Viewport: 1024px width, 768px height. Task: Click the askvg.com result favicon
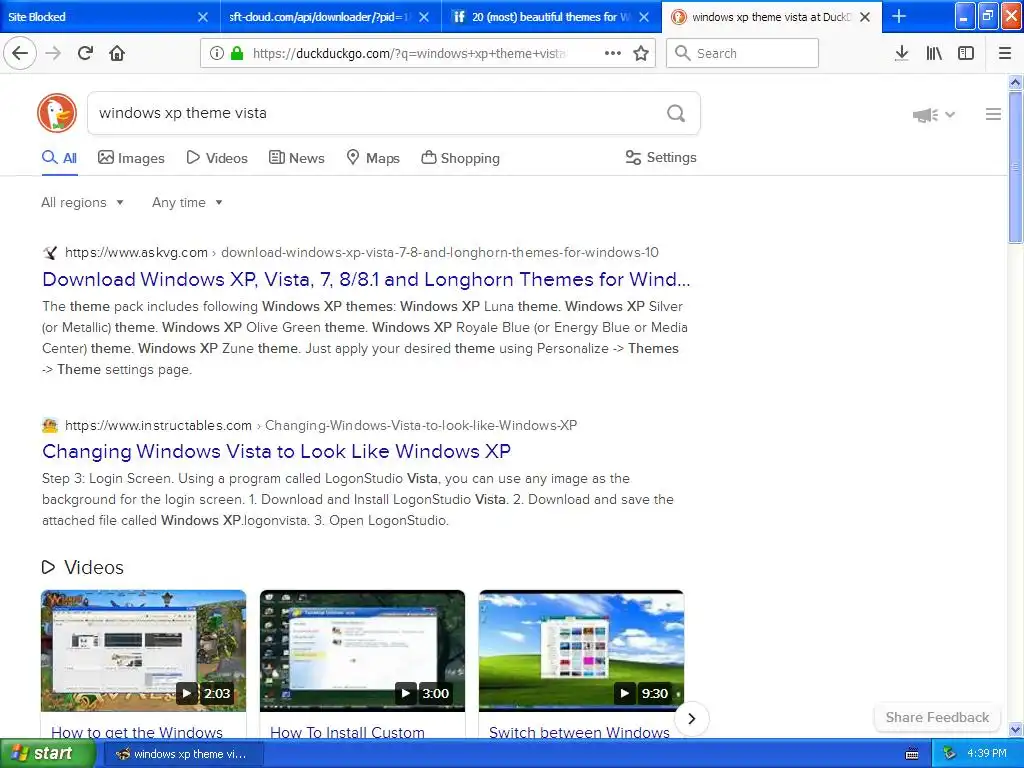pyautogui.click(x=50, y=253)
